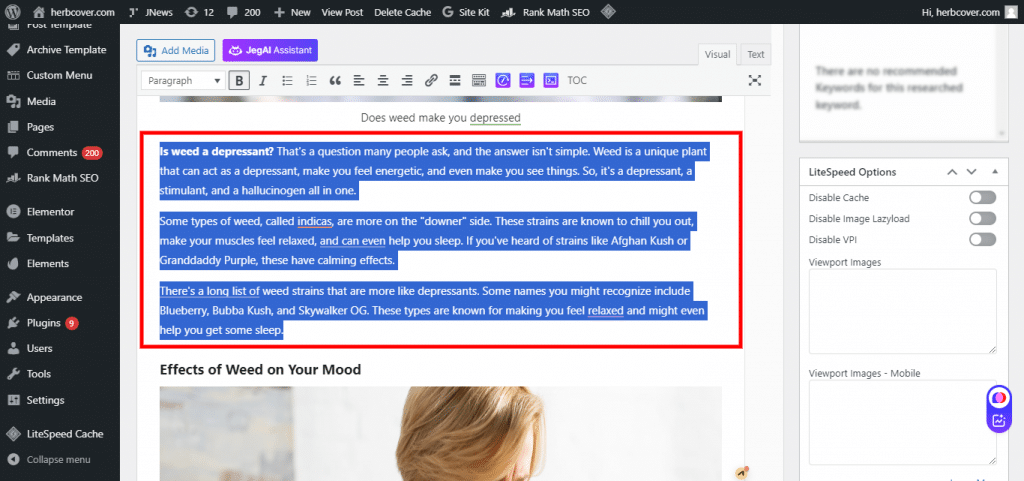Insert a bulleted list
The width and height of the screenshot is (1024, 481).
click(287, 81)
